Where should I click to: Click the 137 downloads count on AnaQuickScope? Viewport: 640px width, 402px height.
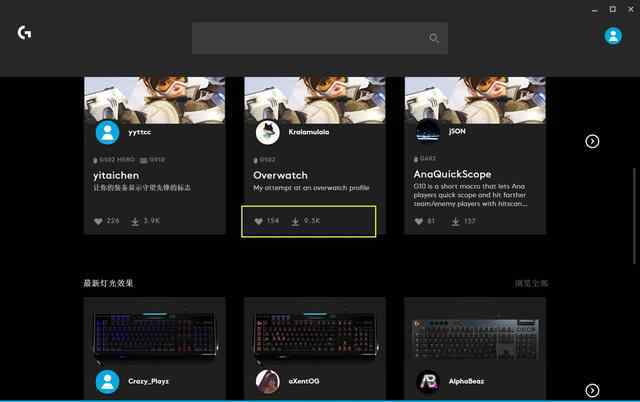pos(469,221)
